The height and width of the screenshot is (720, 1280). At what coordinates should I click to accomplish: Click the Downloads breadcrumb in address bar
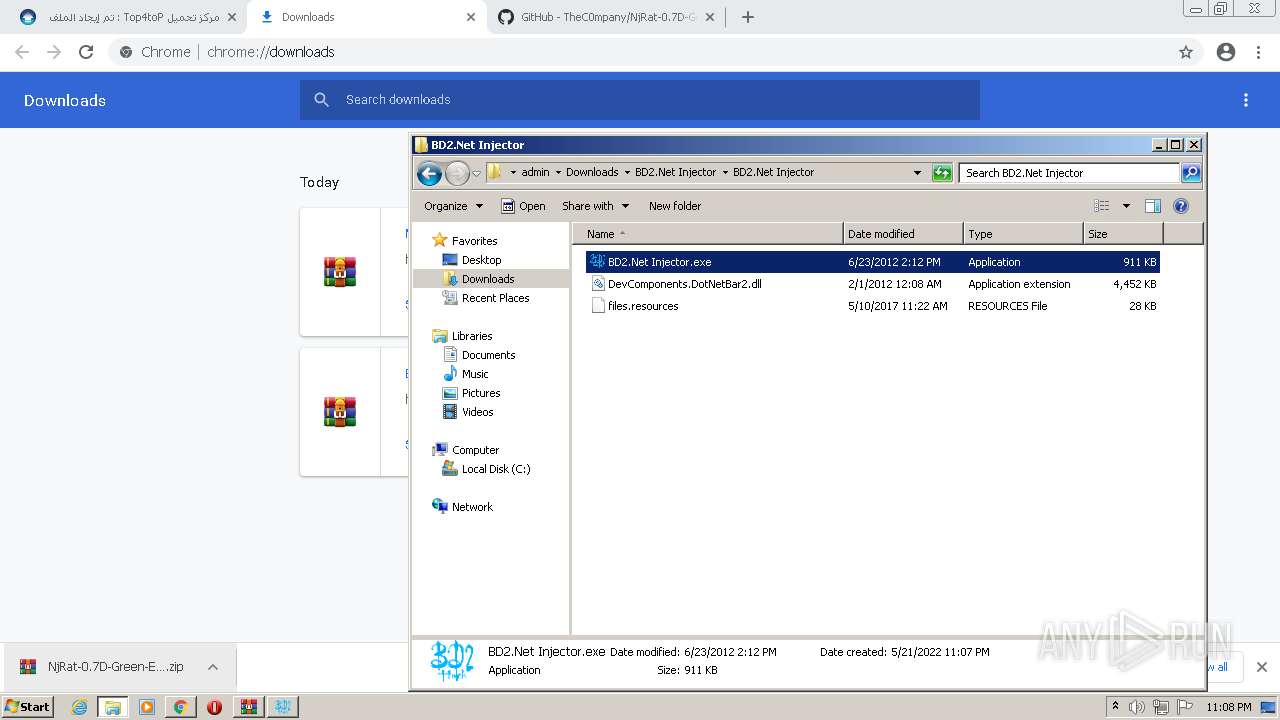(592, 172)
